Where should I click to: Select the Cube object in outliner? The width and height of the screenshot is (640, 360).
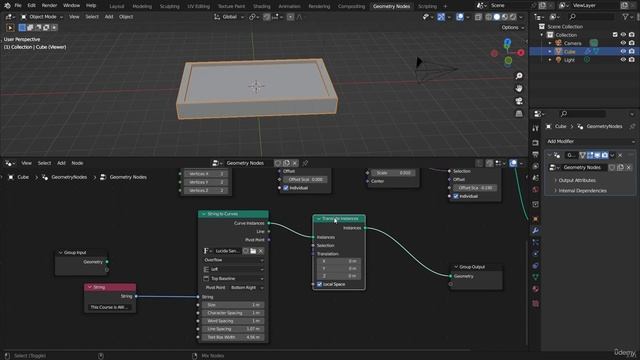pos(570,51)
